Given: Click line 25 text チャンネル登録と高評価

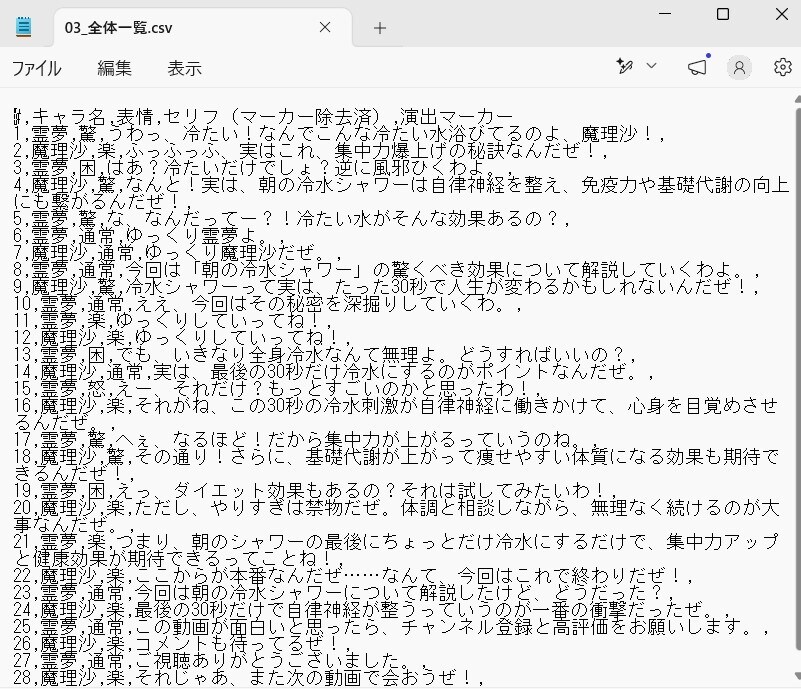Looking at the screenshot, I should (504, 627).
